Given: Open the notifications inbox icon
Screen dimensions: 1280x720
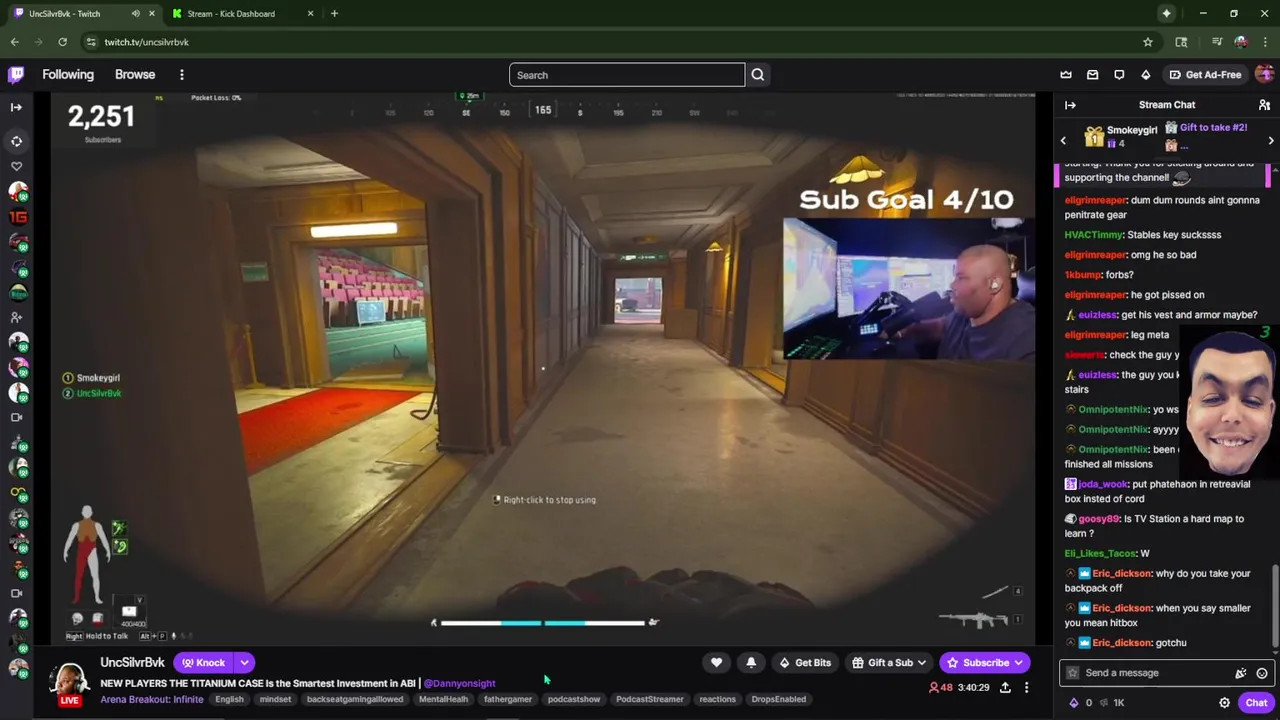Looking at the screenshot, I should point(1092,75).
